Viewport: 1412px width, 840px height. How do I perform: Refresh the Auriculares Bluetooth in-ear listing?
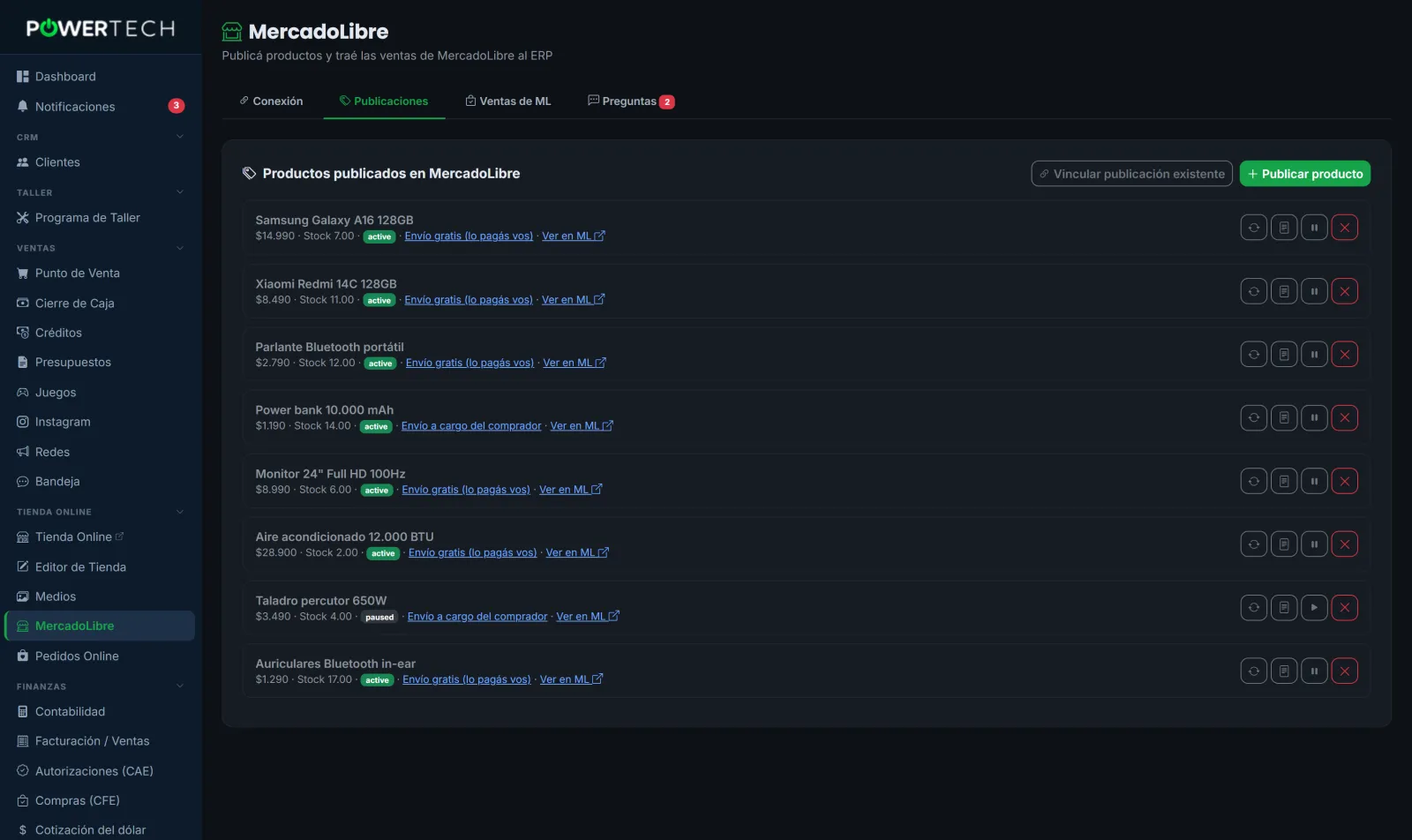1253,671
